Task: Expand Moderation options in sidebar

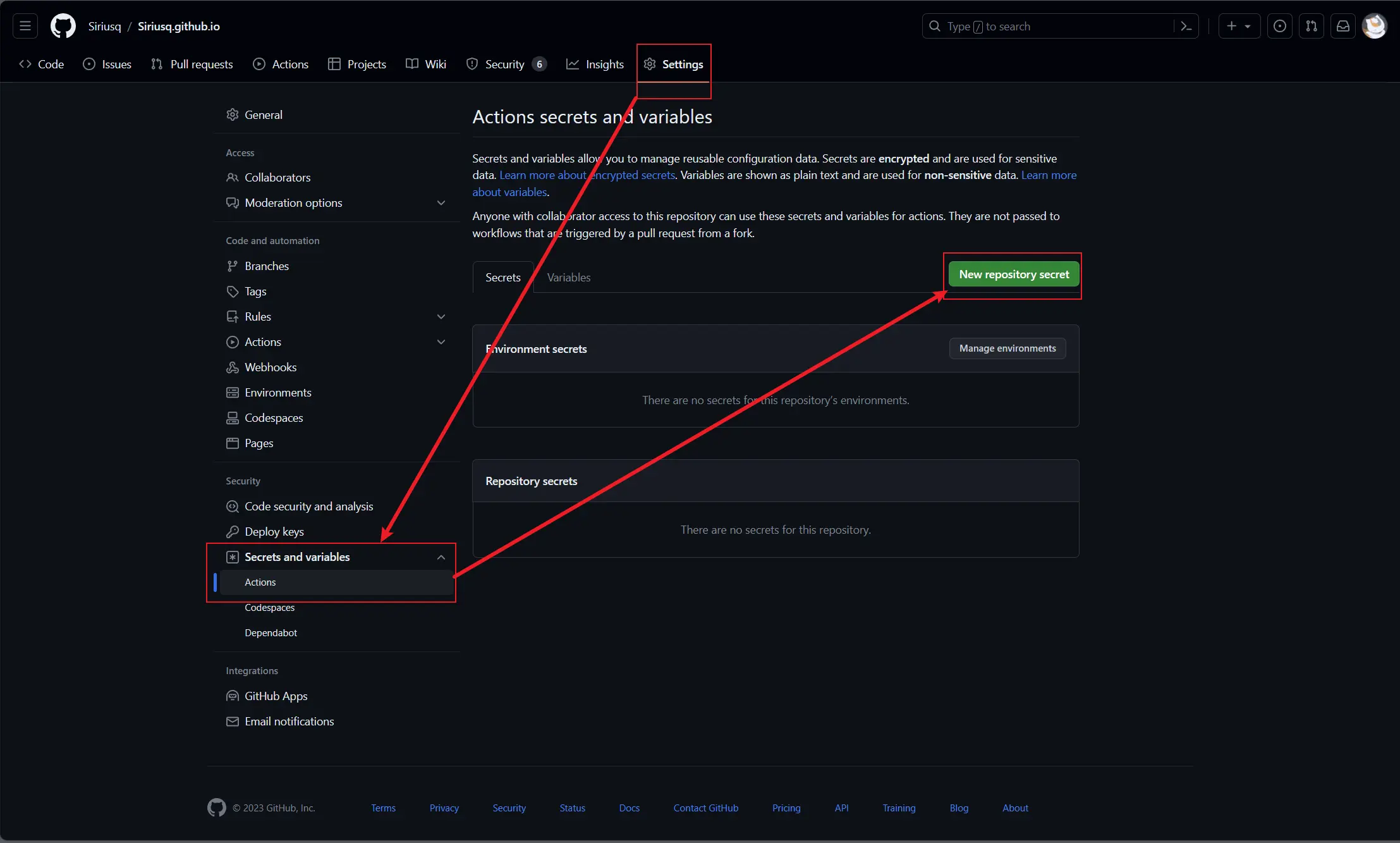Action: (x=441, y=203)
